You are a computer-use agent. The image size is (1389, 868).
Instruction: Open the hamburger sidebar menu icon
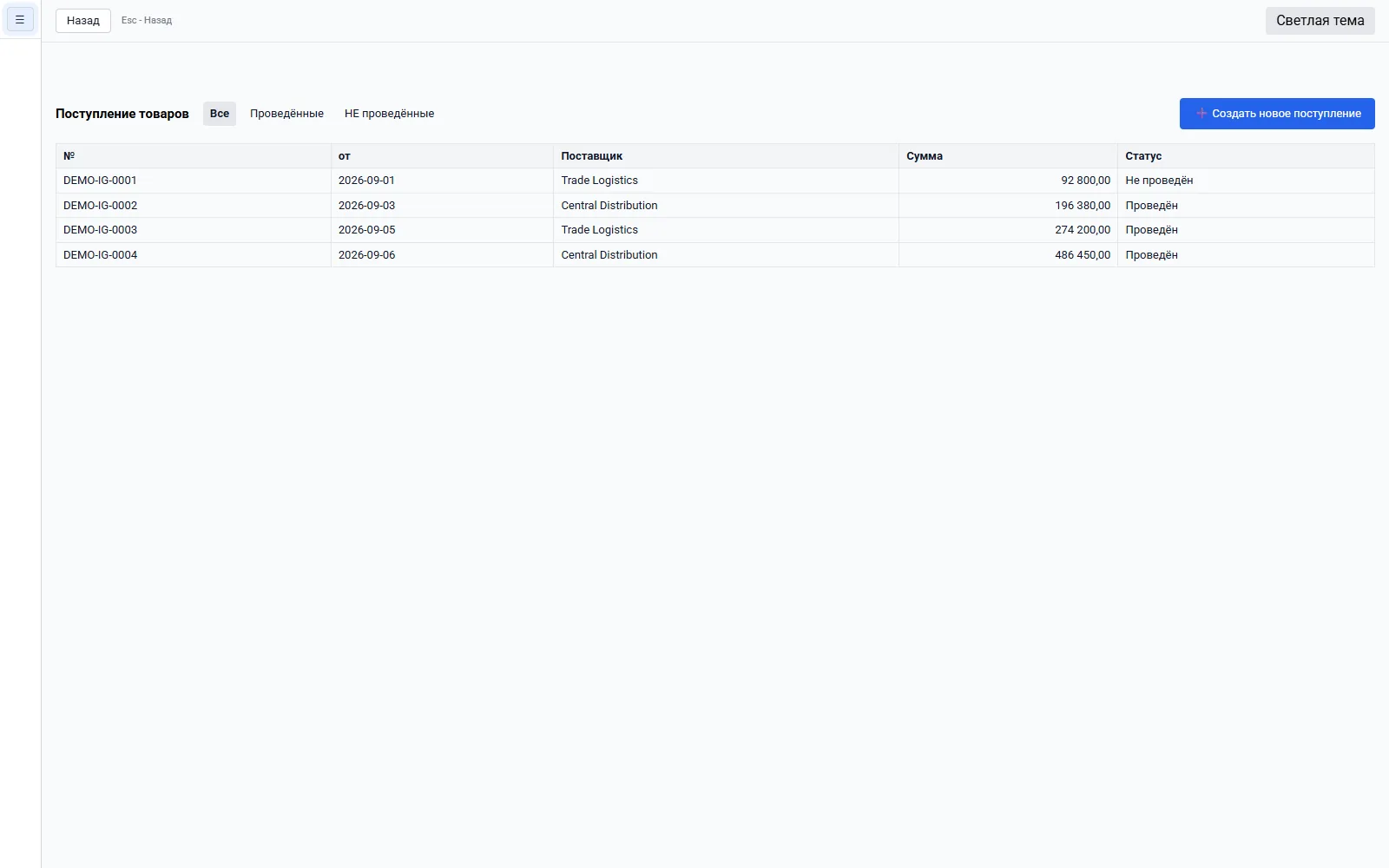pyautogui.click(x=20, y=19)
